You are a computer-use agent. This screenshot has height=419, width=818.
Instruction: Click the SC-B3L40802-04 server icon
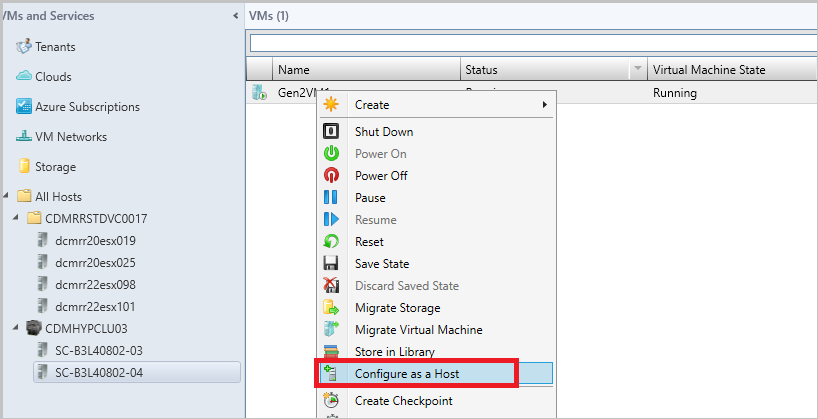tap(43, 372)
